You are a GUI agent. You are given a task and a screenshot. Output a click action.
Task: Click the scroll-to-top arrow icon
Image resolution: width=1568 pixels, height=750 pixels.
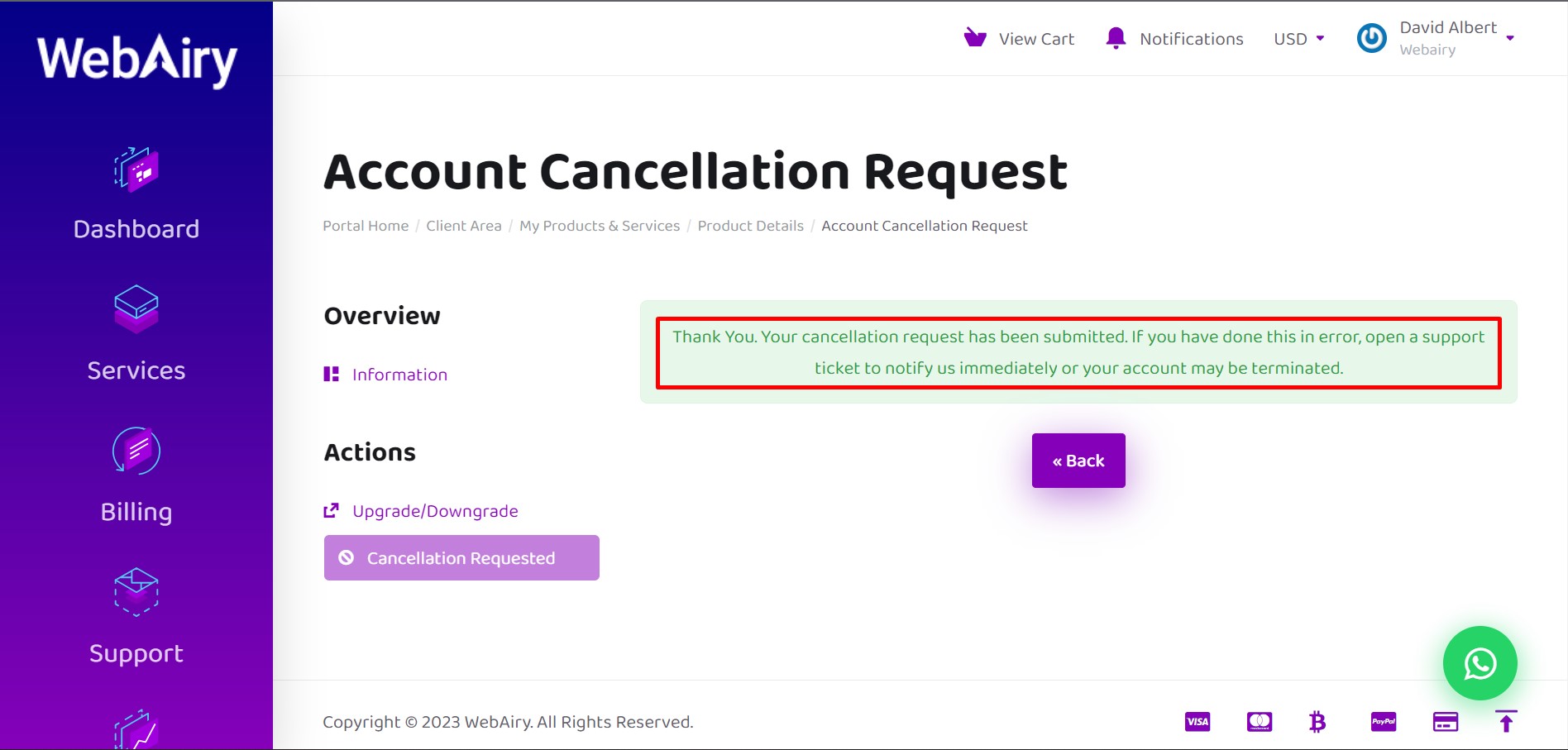pyautogui.click(x=1506, y=721)
